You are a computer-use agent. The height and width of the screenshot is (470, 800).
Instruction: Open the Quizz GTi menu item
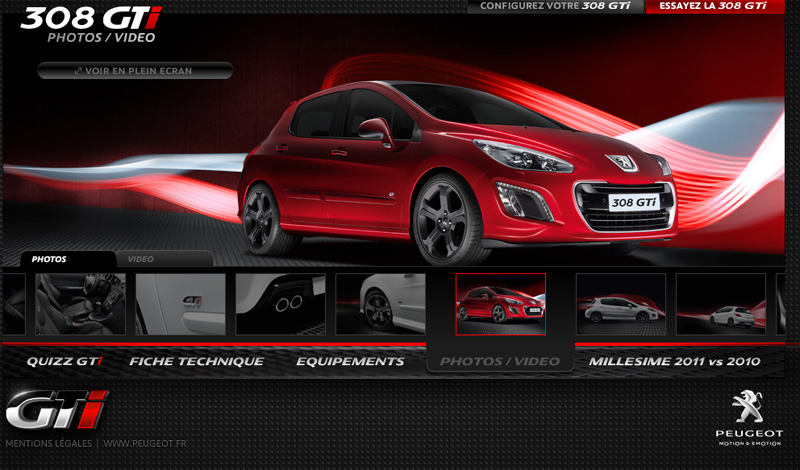(64, 361)
